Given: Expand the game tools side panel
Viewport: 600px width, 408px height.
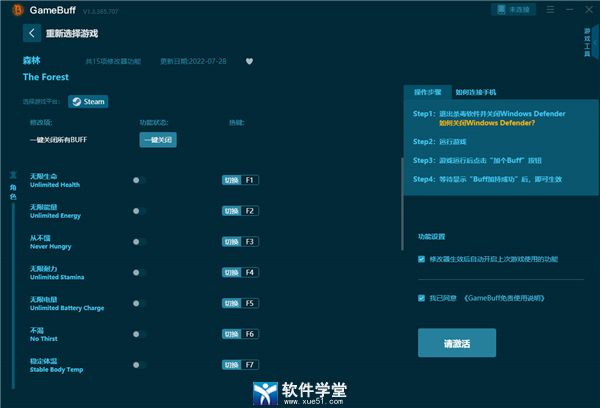Looking at the screenshot, I should [x=590, y=42].
